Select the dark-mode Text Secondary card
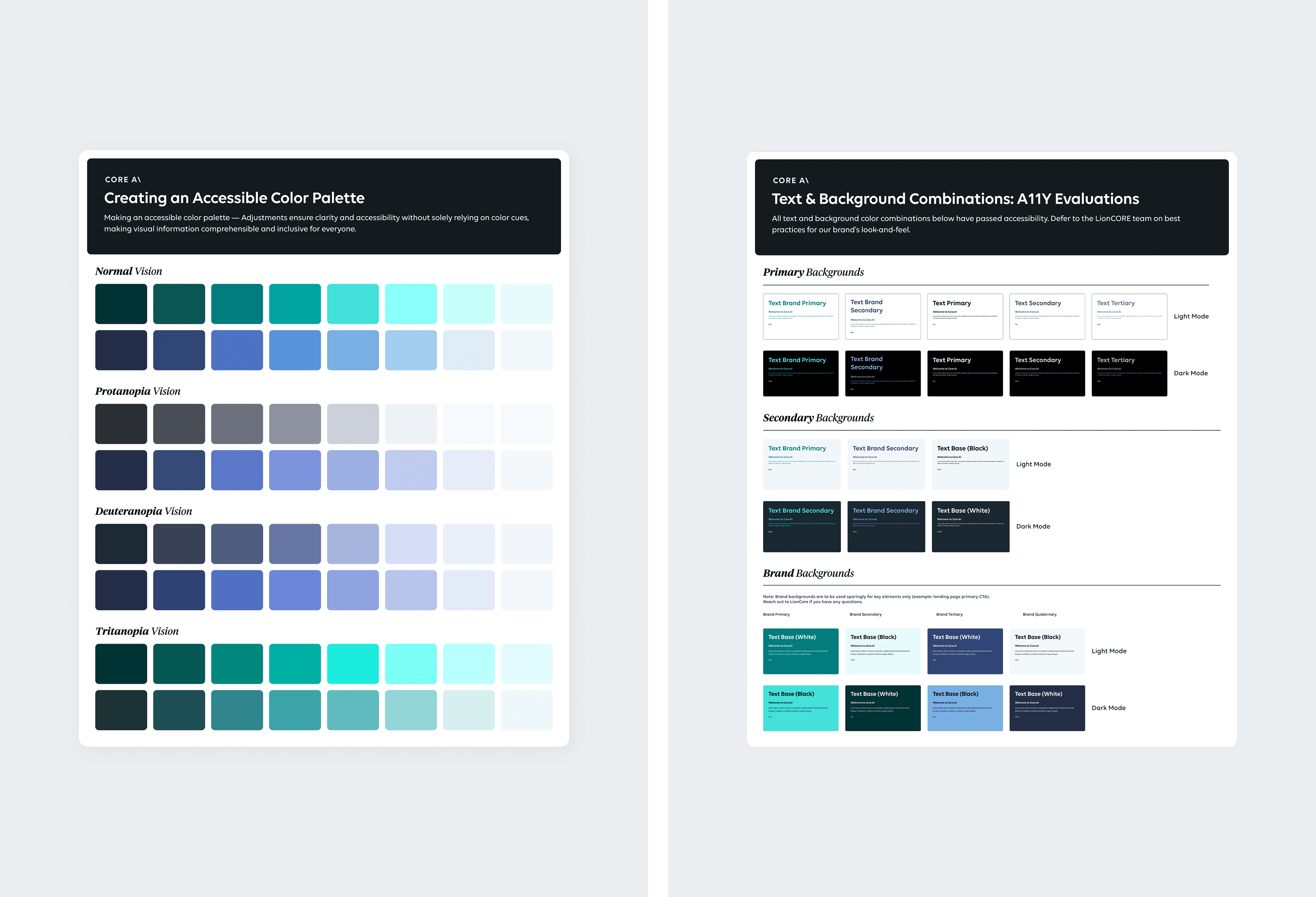 tap(1047, 374)
